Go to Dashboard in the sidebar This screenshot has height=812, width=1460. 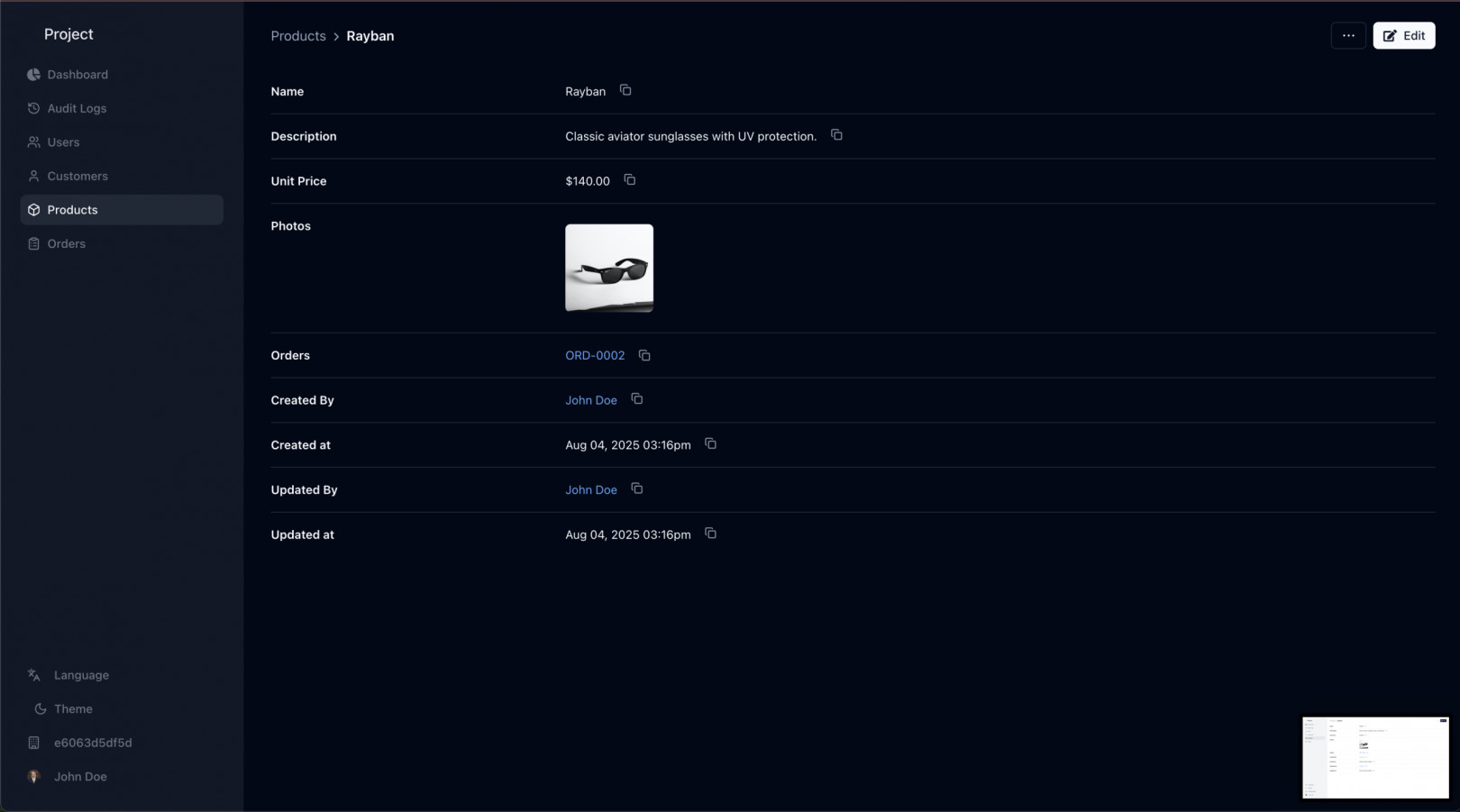tap(122, 75)
